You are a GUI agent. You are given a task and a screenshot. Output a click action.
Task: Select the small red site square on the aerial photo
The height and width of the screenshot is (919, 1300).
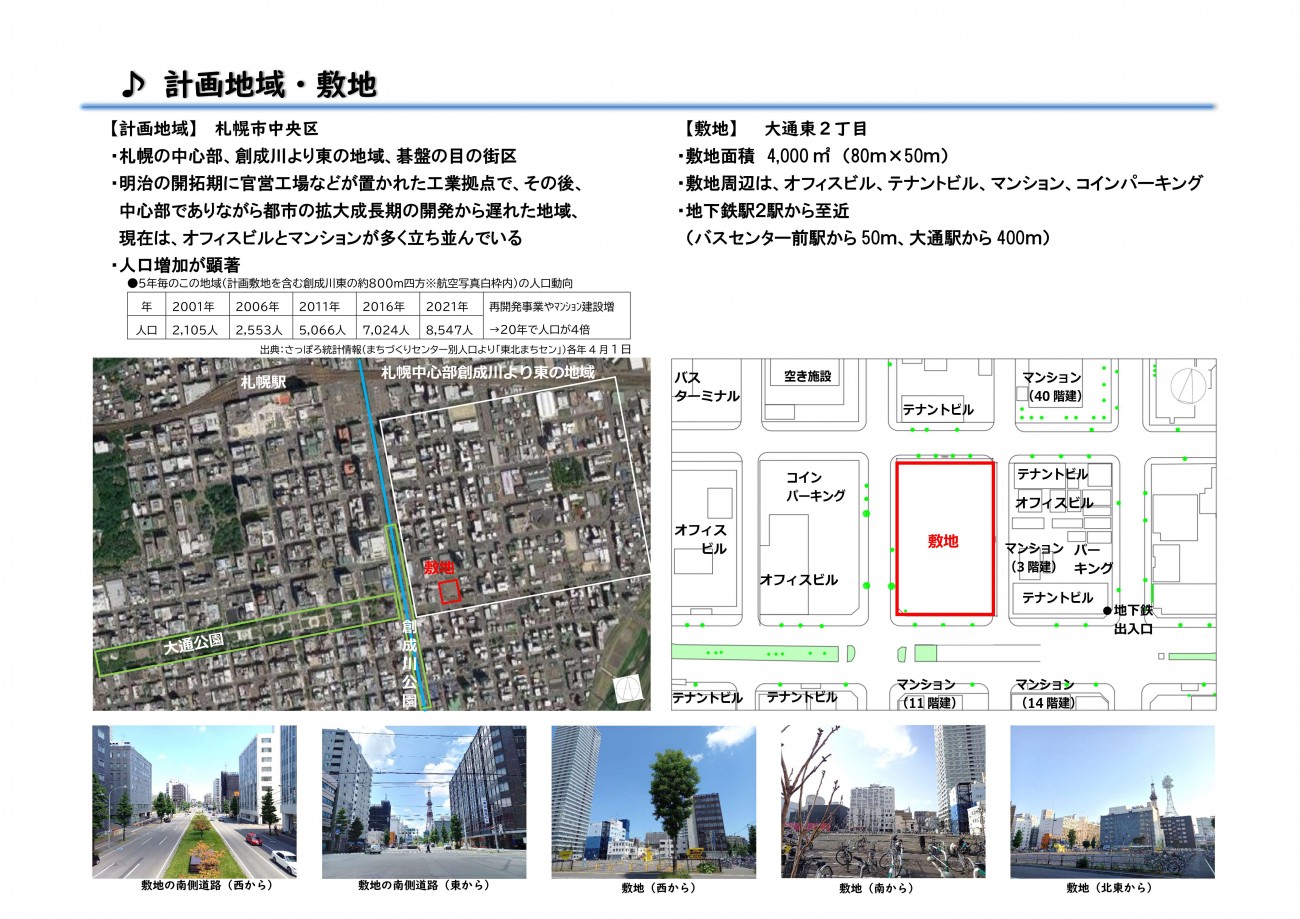click(449, 591)
